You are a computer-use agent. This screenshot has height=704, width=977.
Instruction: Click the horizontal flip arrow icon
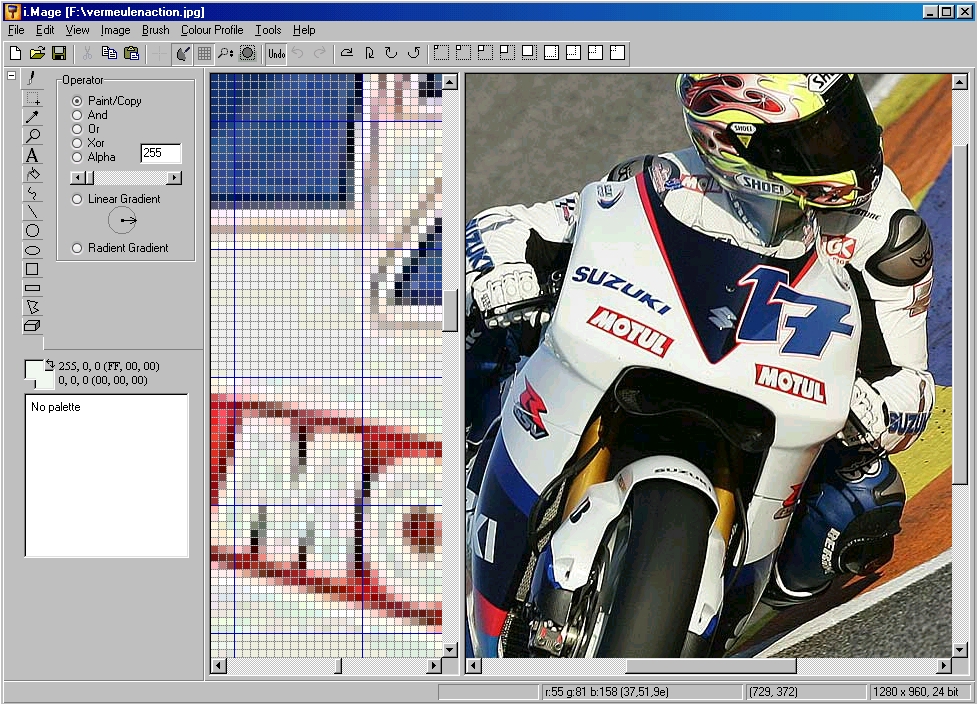click(x=347, y=54)
